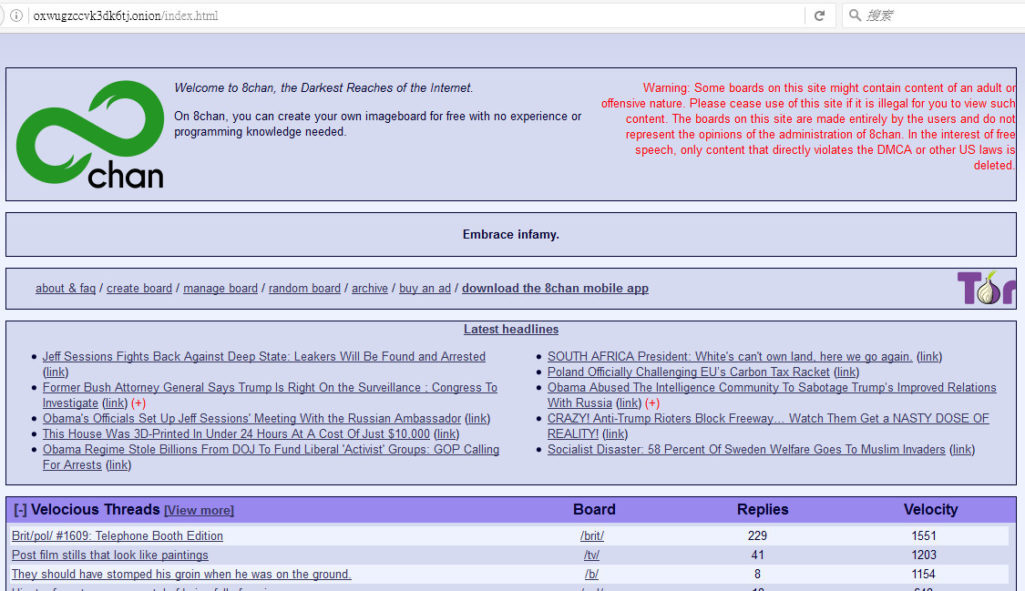Visit a random board

coord(304,289)
